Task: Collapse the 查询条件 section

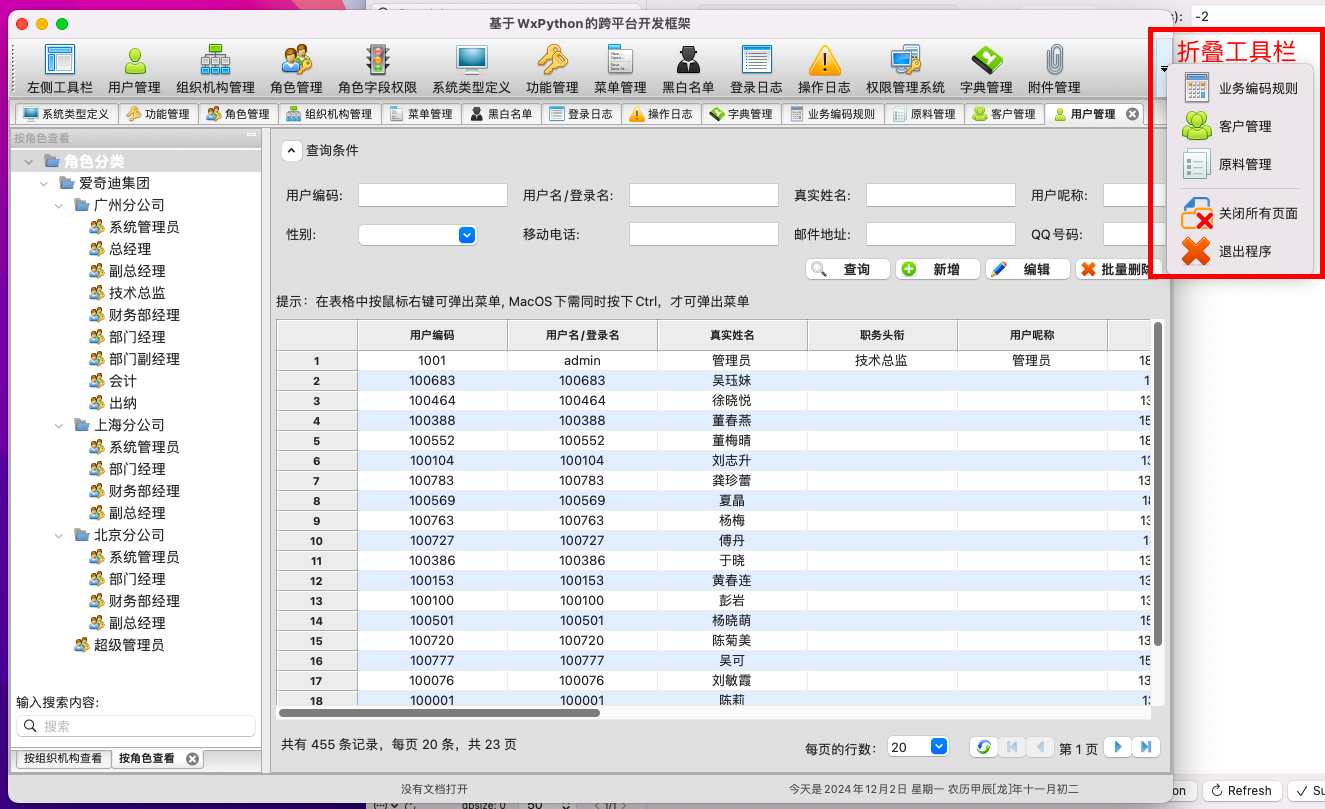Action: click(x=290, y=151)
